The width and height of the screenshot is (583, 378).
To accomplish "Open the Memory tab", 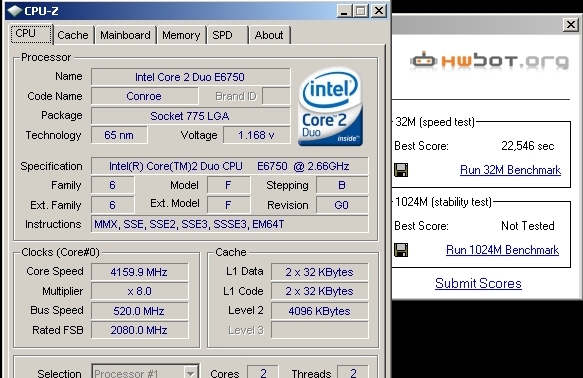I will (181, 35).
